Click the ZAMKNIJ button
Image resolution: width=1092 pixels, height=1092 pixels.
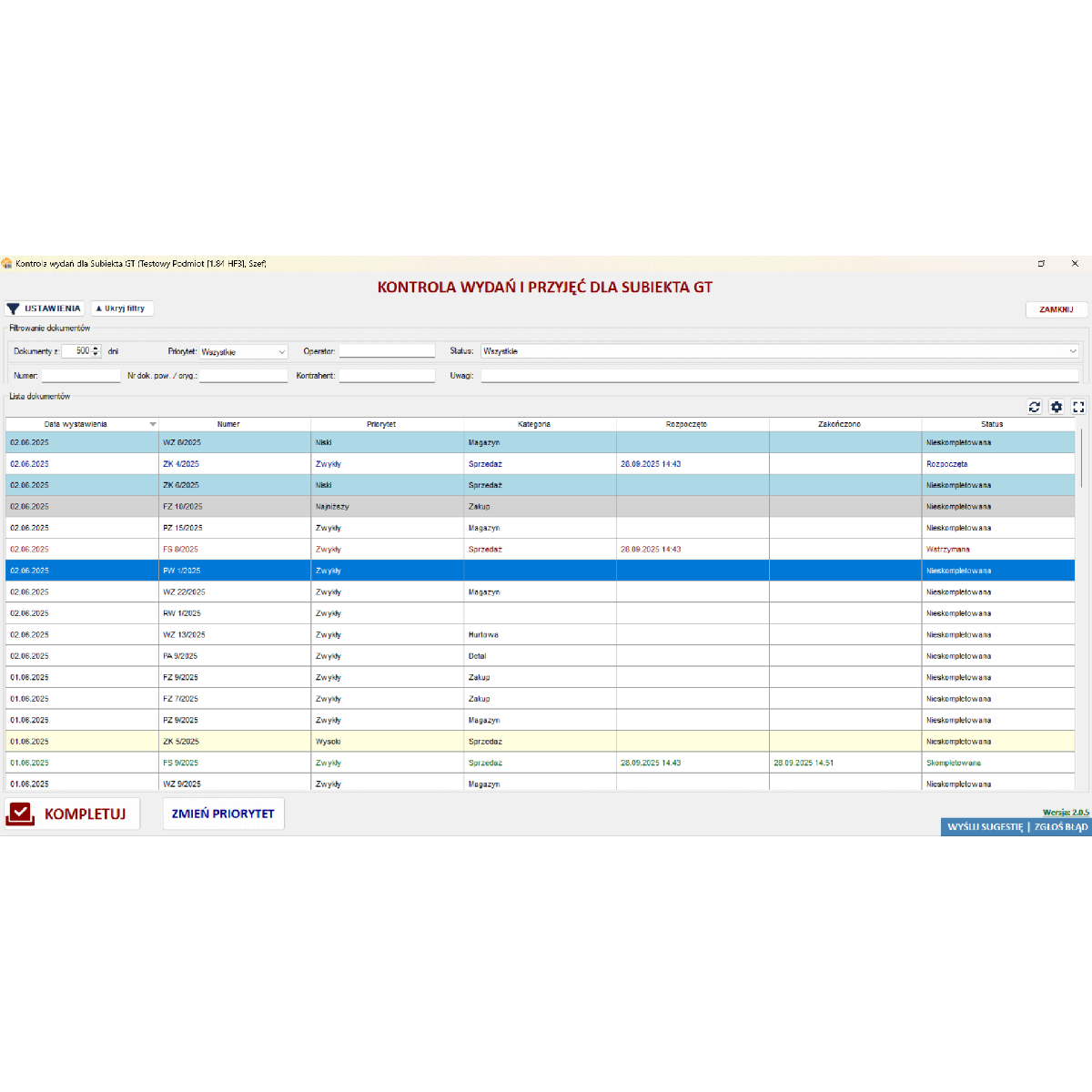[x=1056, y=309]
